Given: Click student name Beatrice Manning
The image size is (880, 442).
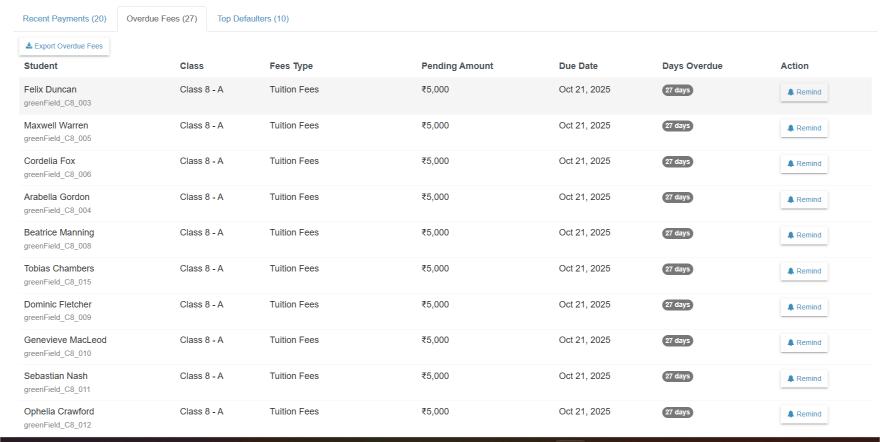Looking at the screenshot, I should [x=59, y=232].
